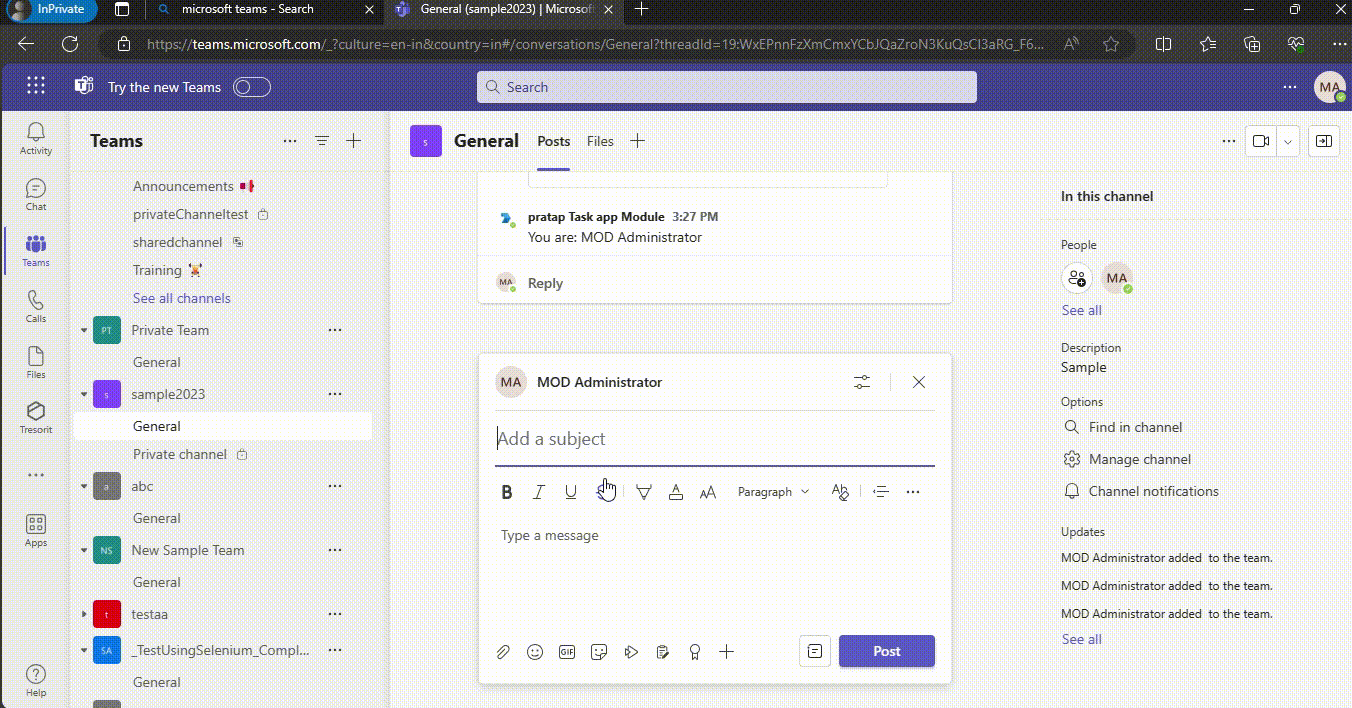Collapse the abc team node

pos(84,486)
